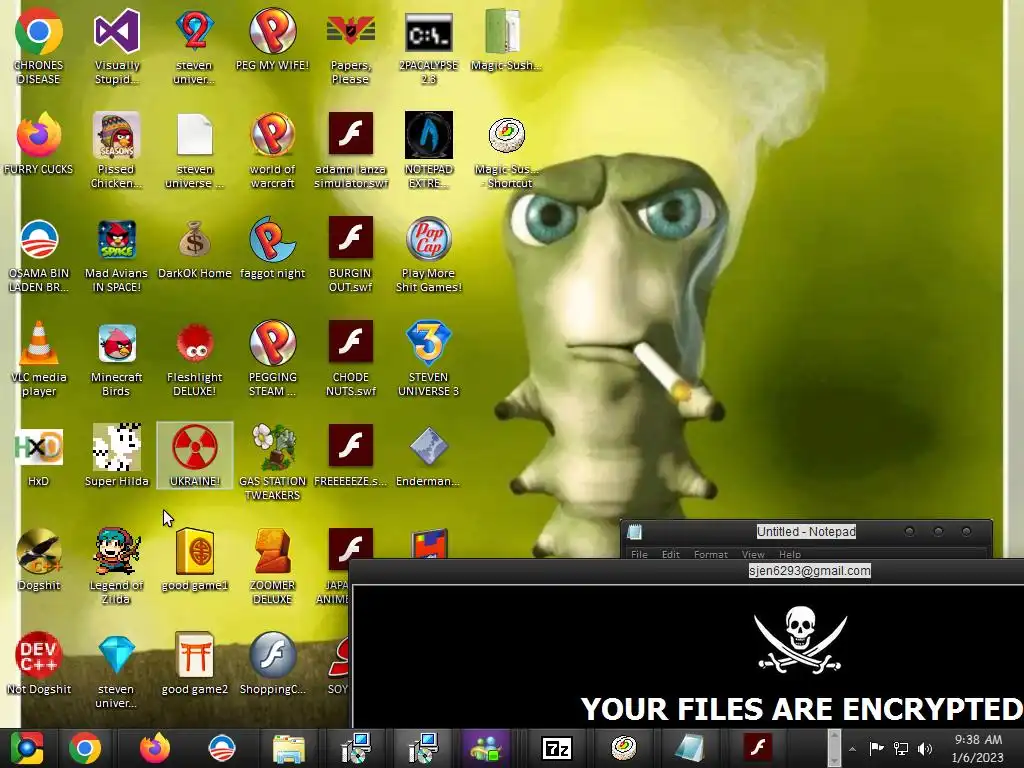The height and width of the screenshot is (768, 1024).
Task: Open the clock showing 9:38 AM
Action: (x=978, y=748)
